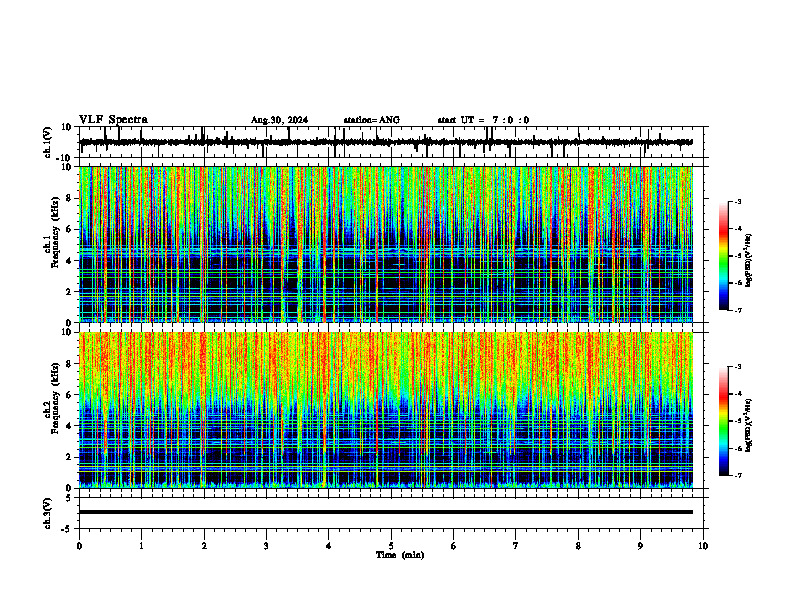Screen dimensions: 792x612
Task: Click time axis tick label "2"
Action: [x=204, y=546]
